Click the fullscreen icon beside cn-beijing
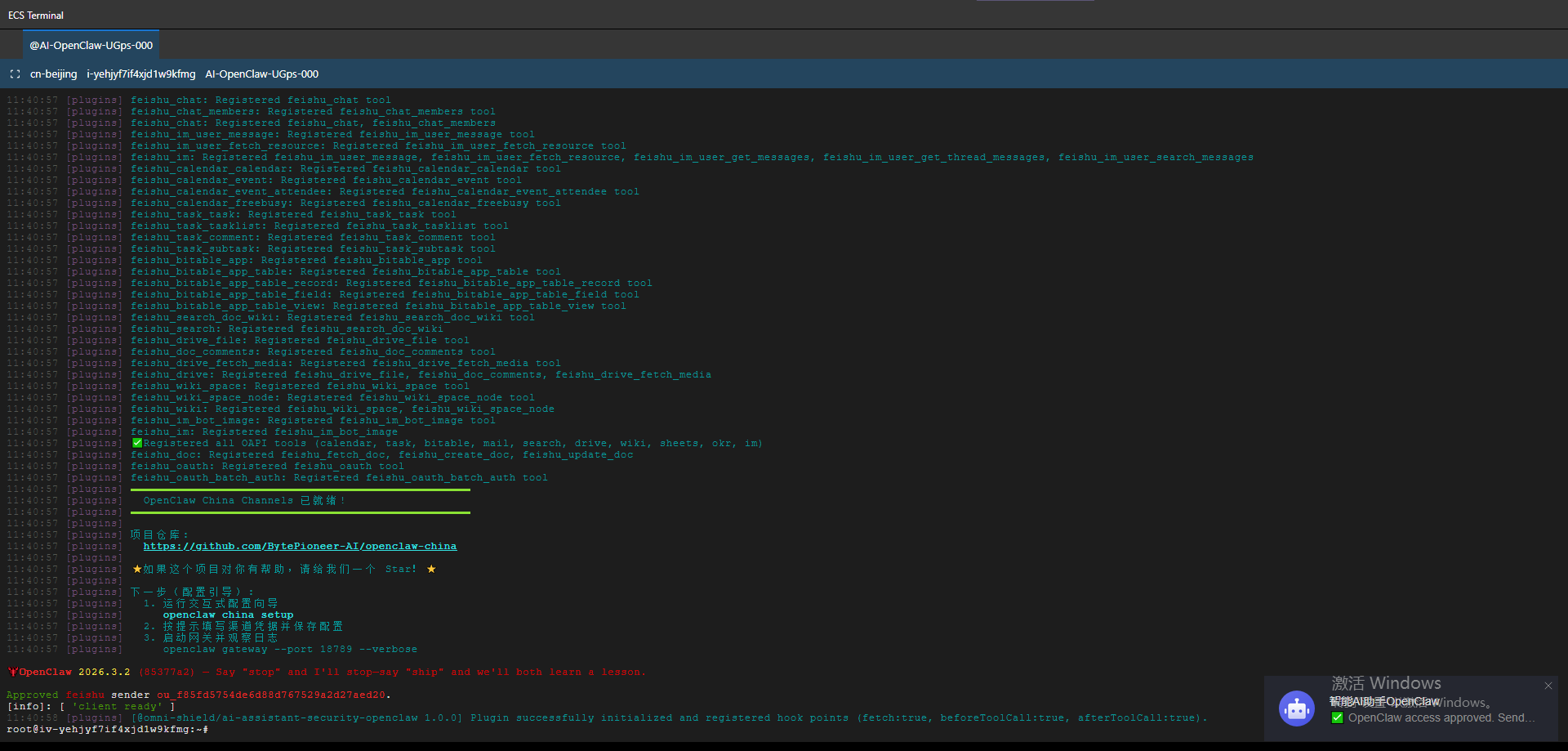Image resolution: width=1568 pixels, height=751 pixels. 15,74
